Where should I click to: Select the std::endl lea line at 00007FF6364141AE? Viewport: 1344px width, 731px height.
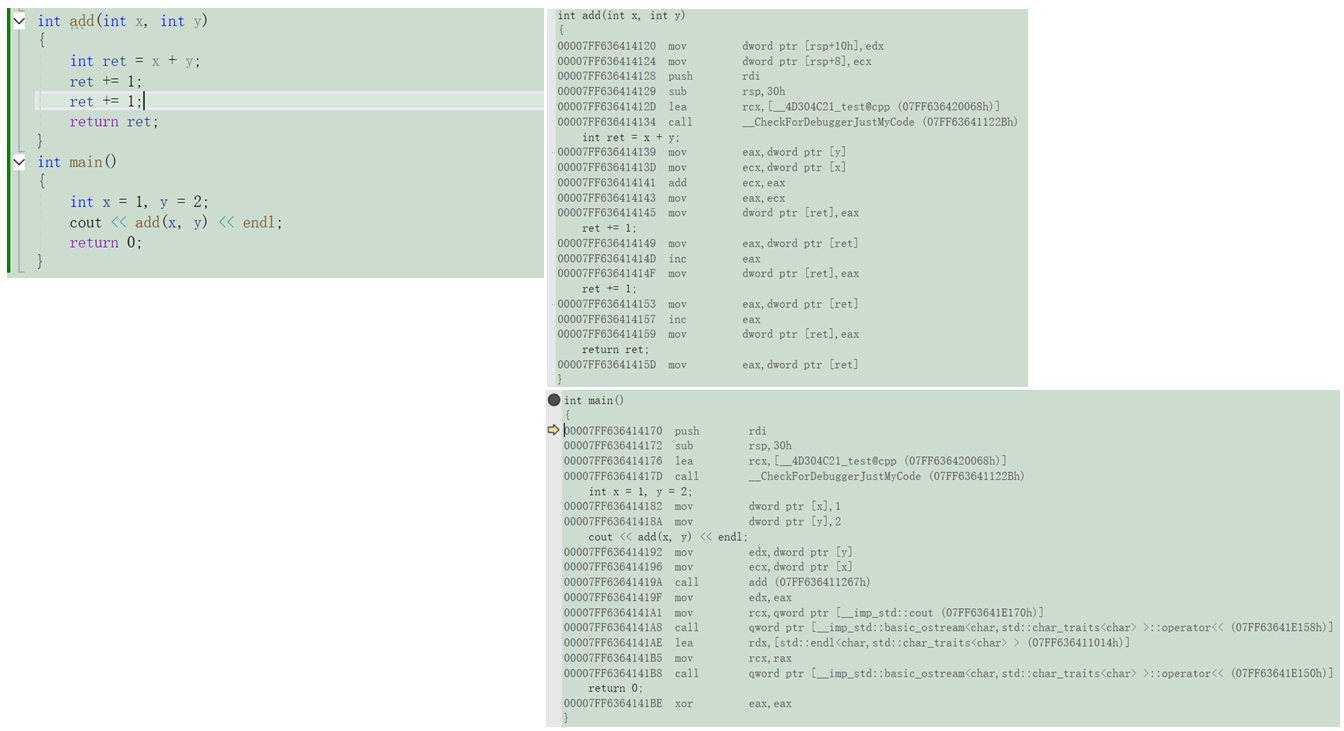coord(847,643)
